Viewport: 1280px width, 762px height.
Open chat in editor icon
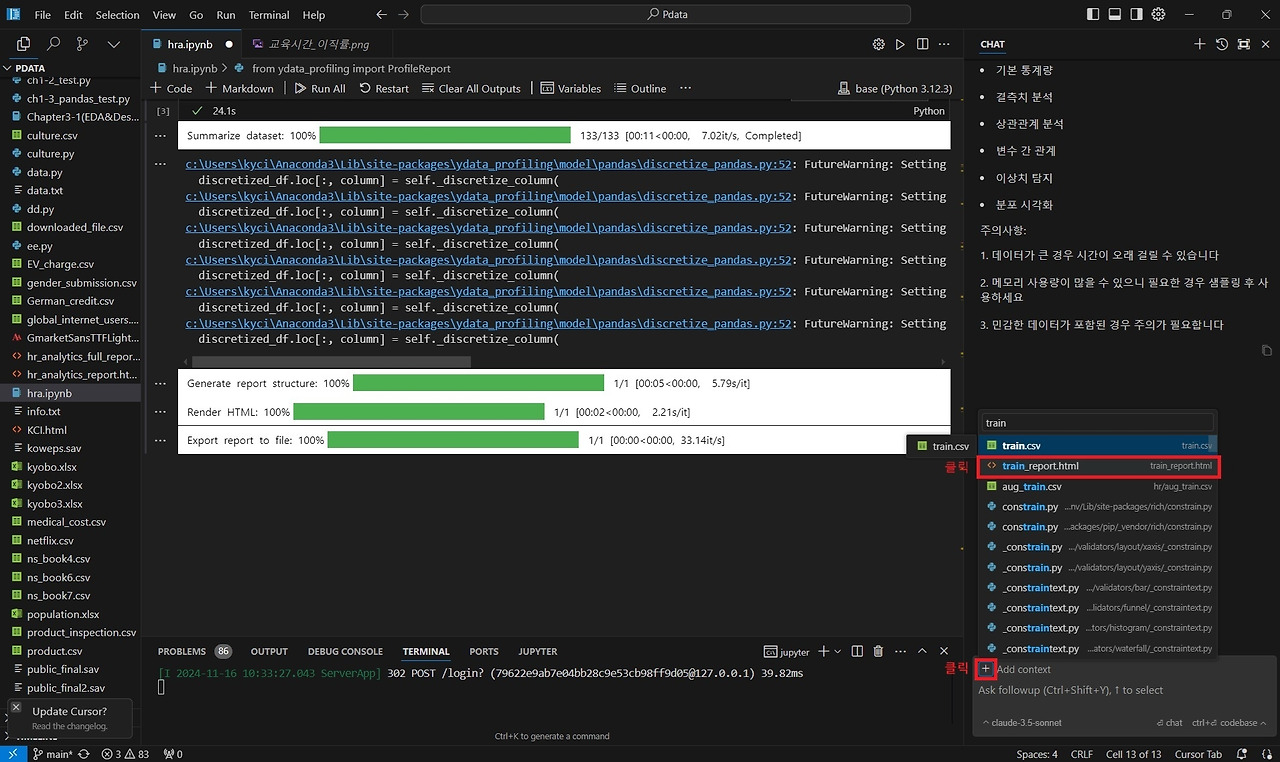[1244, 44]
